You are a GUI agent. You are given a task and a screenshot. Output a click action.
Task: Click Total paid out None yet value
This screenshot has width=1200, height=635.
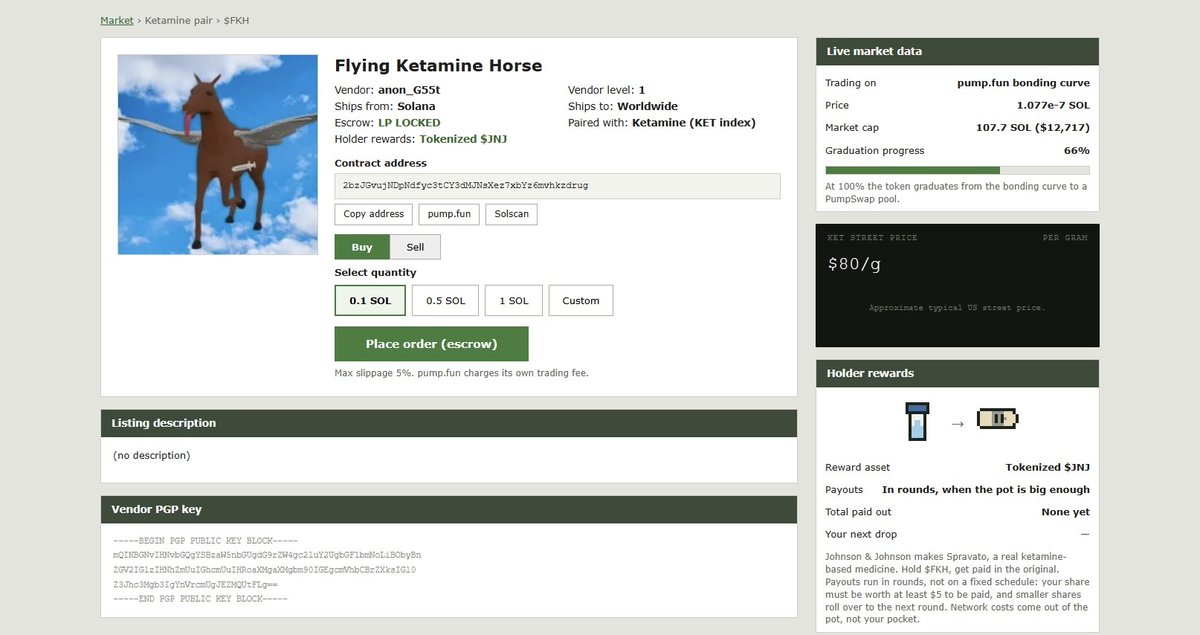(1065, 512)
